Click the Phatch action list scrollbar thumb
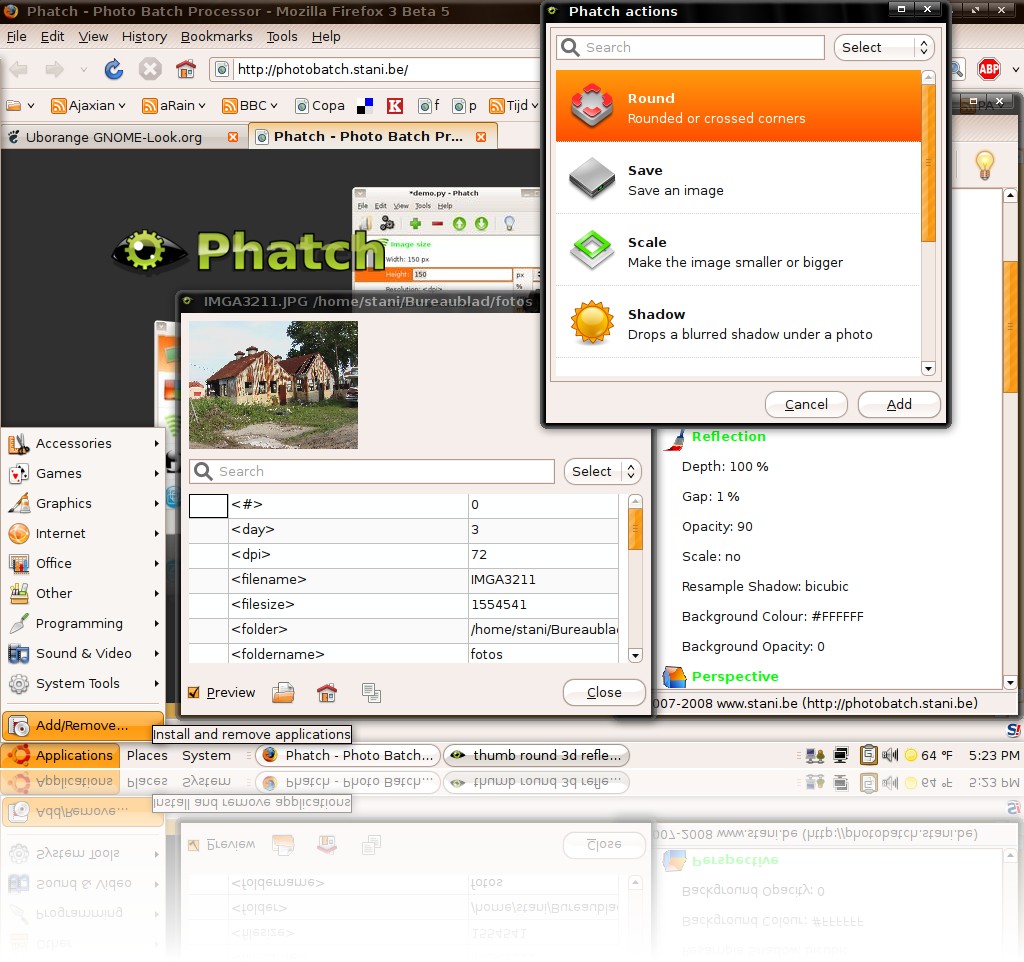 (1010, 327)
